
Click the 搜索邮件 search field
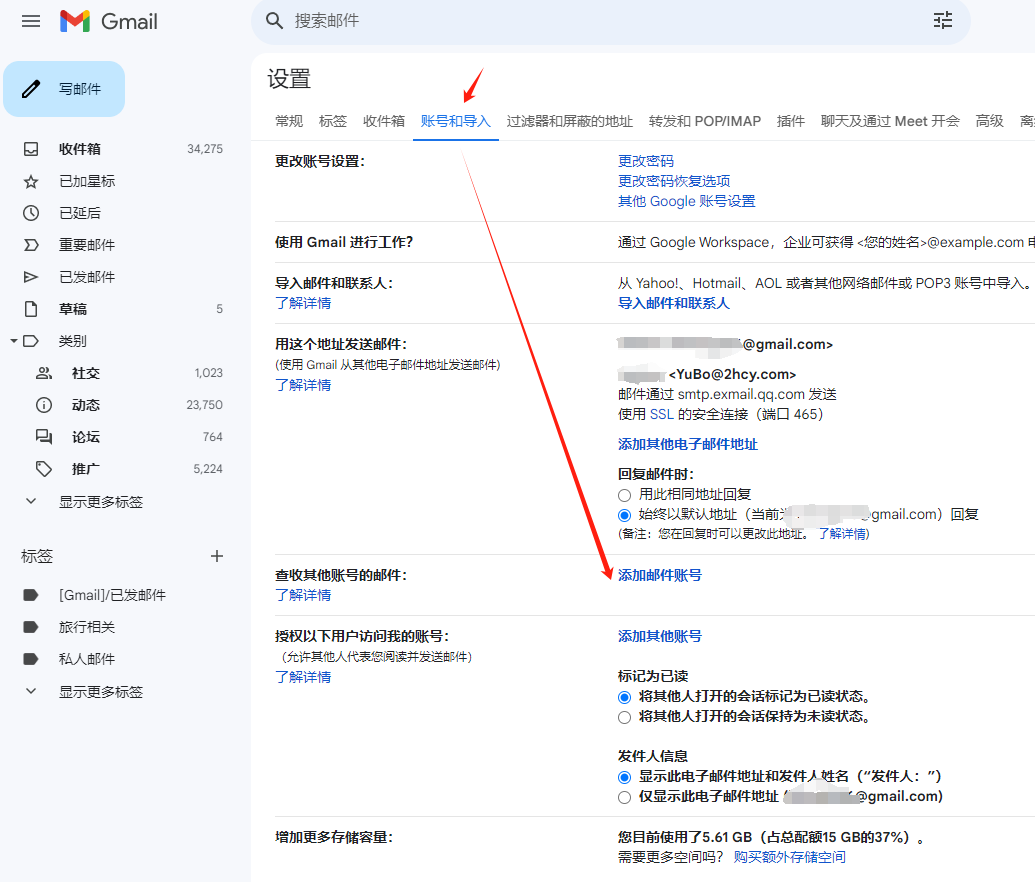[610, 21]
